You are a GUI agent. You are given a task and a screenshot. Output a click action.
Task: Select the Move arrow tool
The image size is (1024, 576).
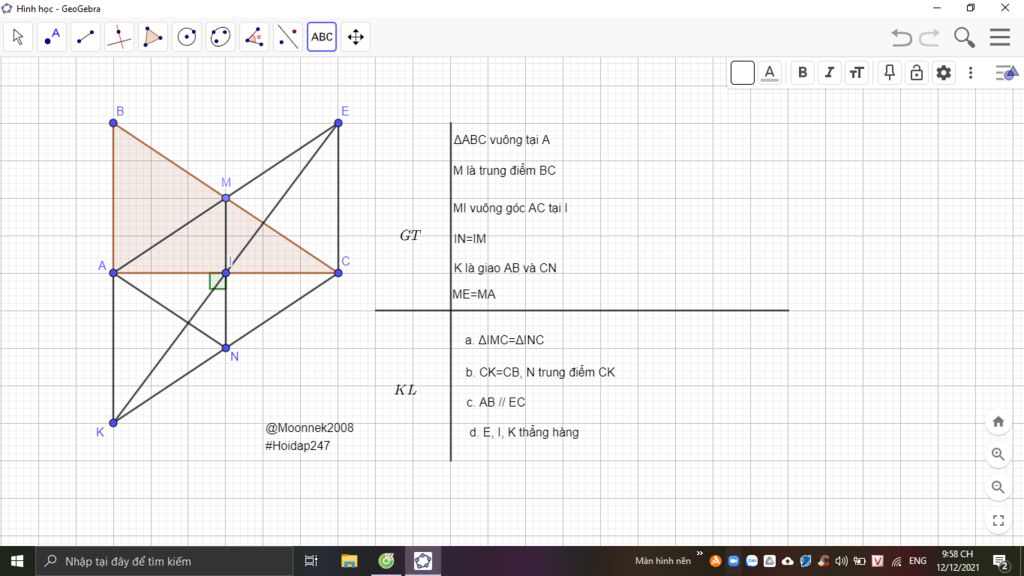pyautogui.click(x=18, y=37)
